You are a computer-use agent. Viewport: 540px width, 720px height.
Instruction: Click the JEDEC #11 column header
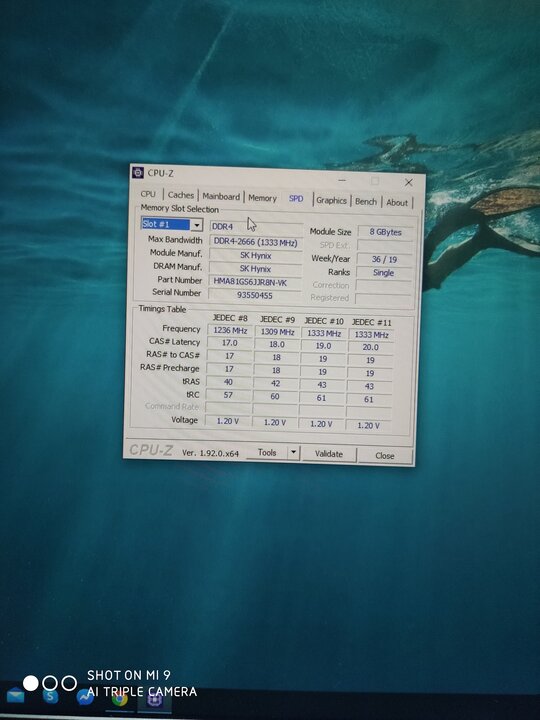pos(371,322)
